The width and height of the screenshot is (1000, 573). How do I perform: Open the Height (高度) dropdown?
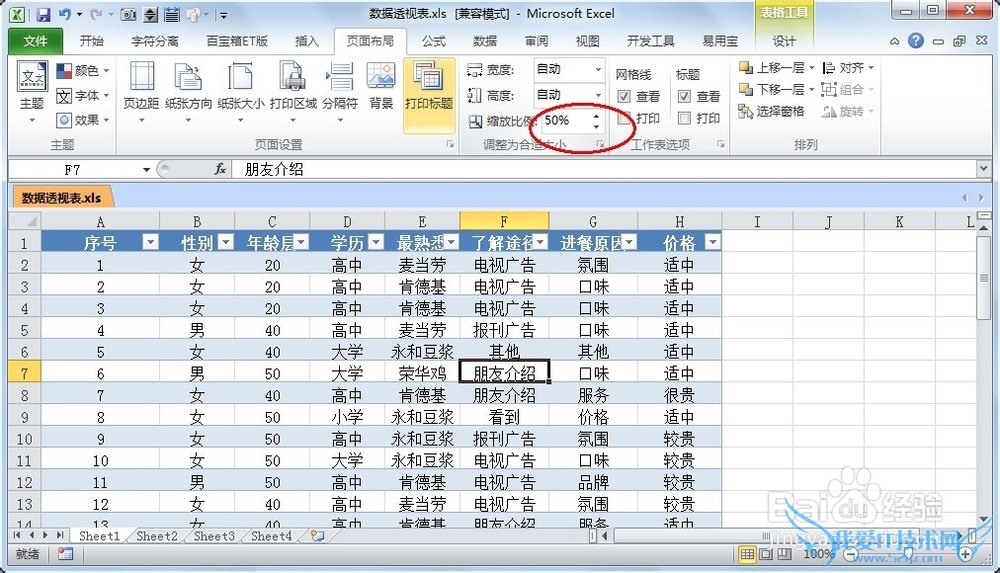pos(598,95)
